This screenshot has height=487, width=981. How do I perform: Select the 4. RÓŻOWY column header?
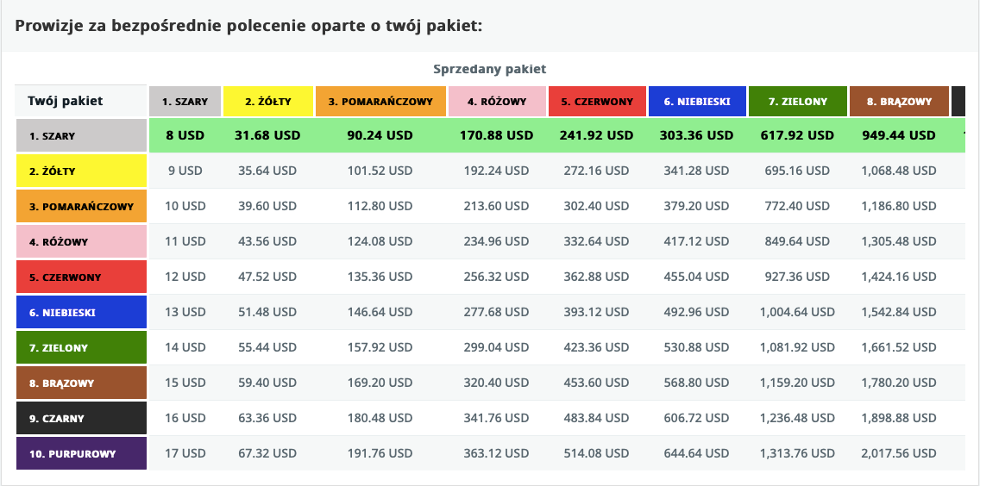pos(497,101)
